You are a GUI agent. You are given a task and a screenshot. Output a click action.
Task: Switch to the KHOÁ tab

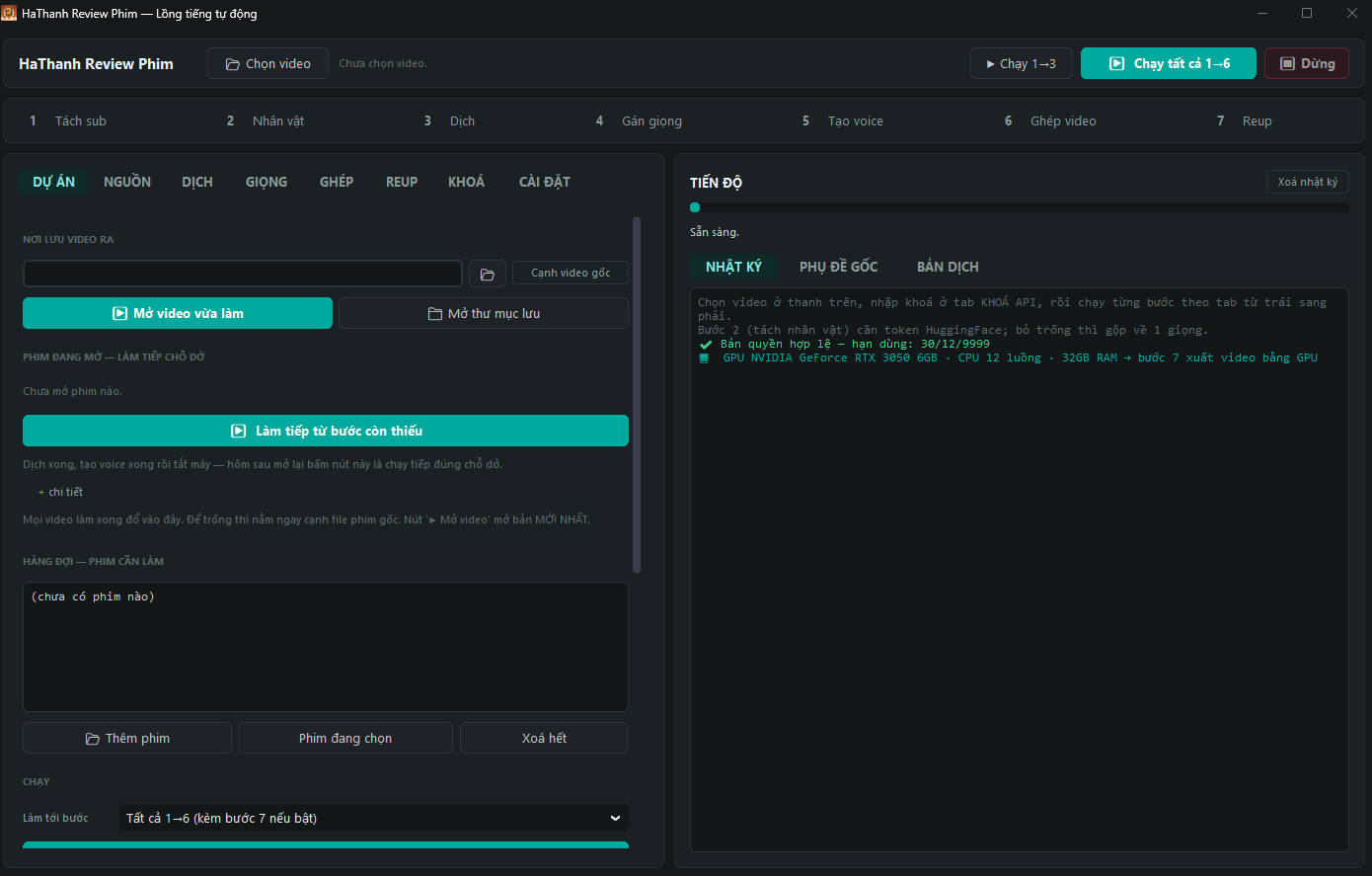point(466,182)
